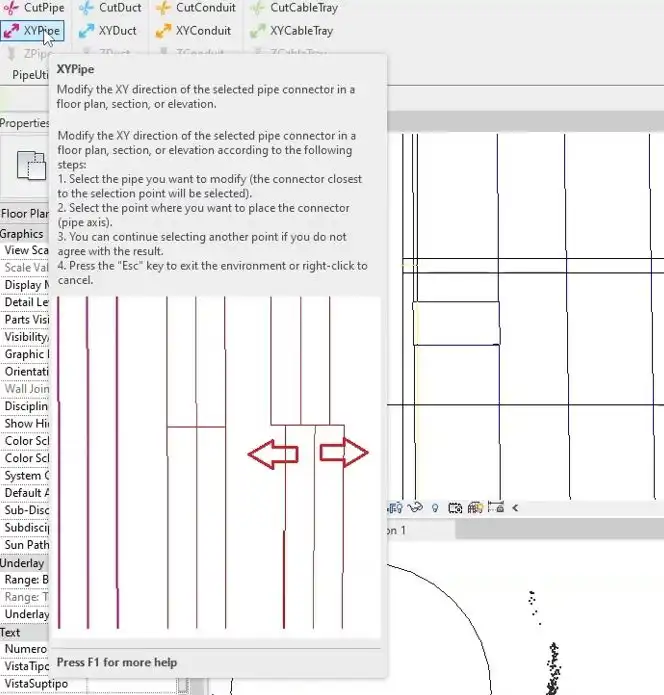Activate the XYDuct tool
The height and width of the screenshot is (695, 664).
pos(108,31)
